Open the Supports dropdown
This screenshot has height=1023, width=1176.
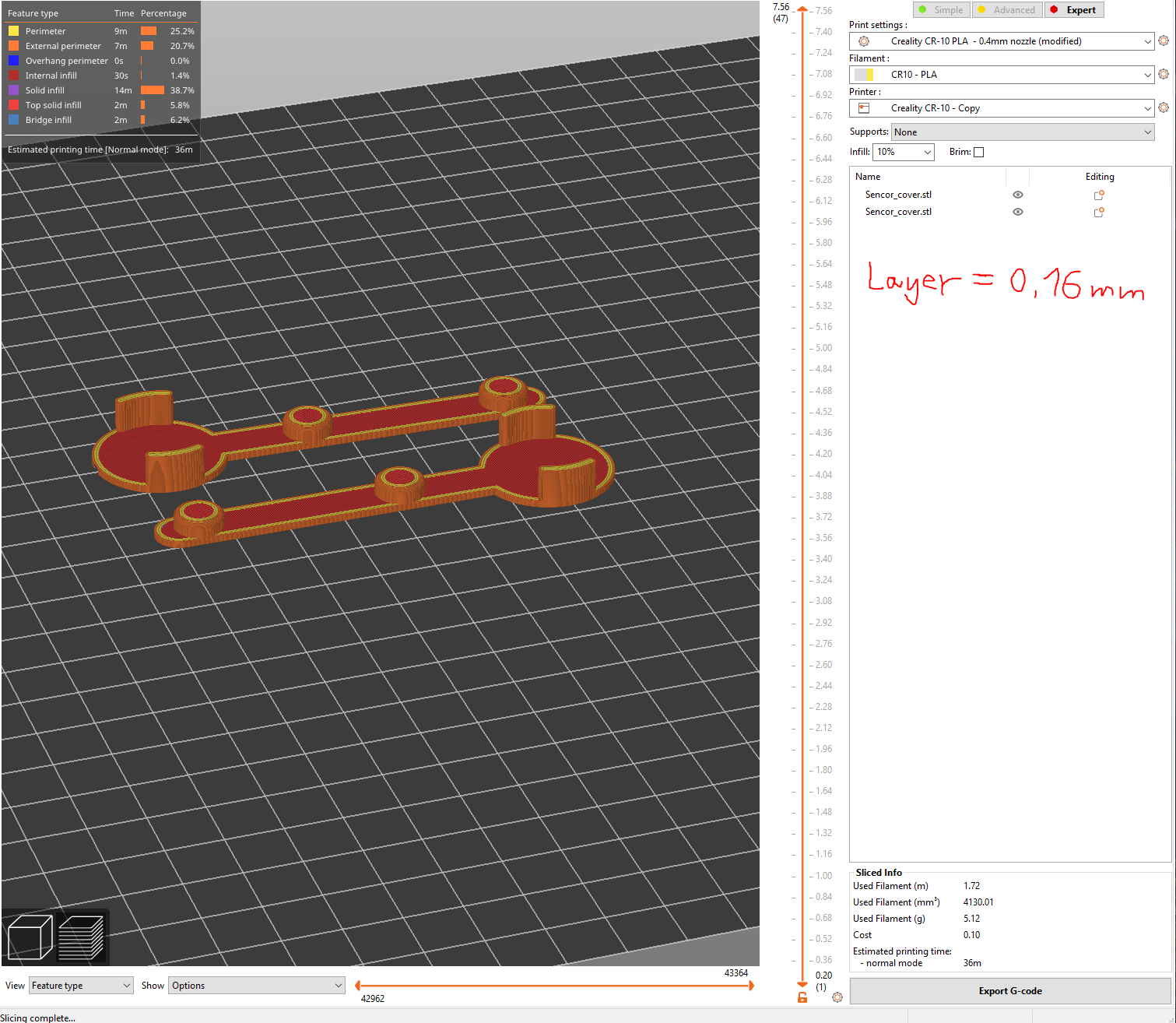[1023, 132]
